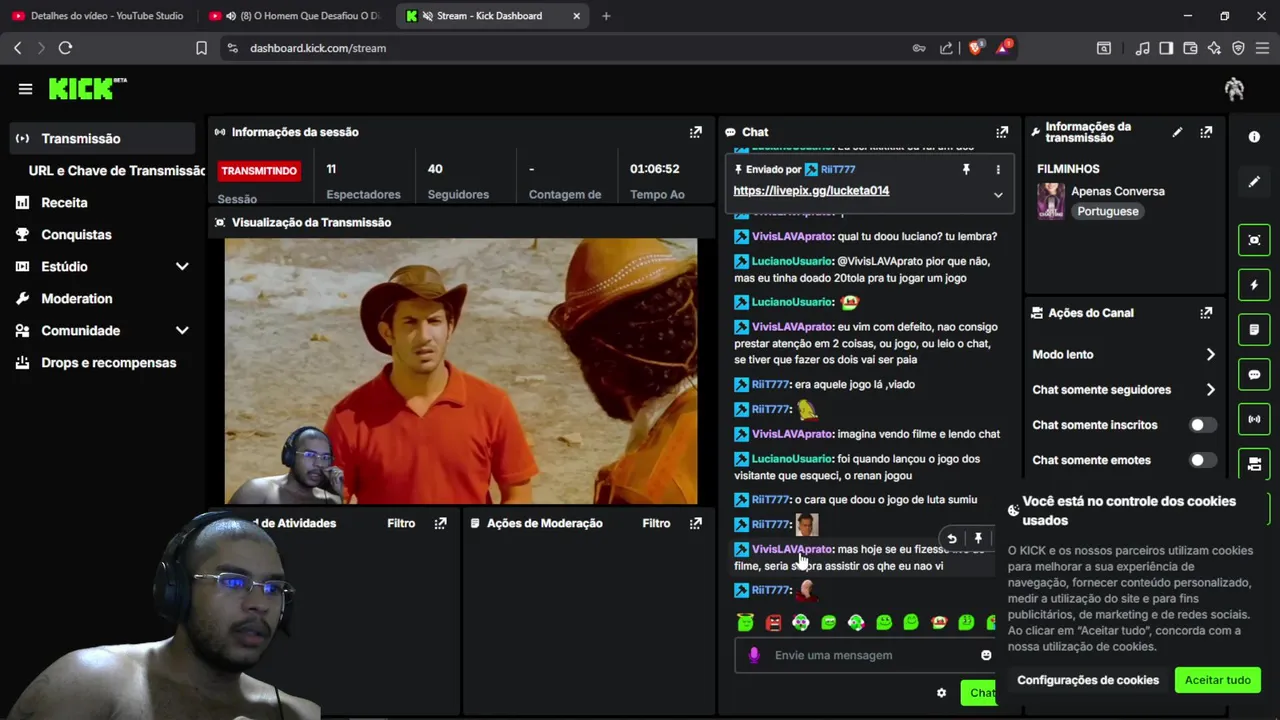Open Modo lento options arrow
Screen dimensions: 1280x720
pos(1210,355)
